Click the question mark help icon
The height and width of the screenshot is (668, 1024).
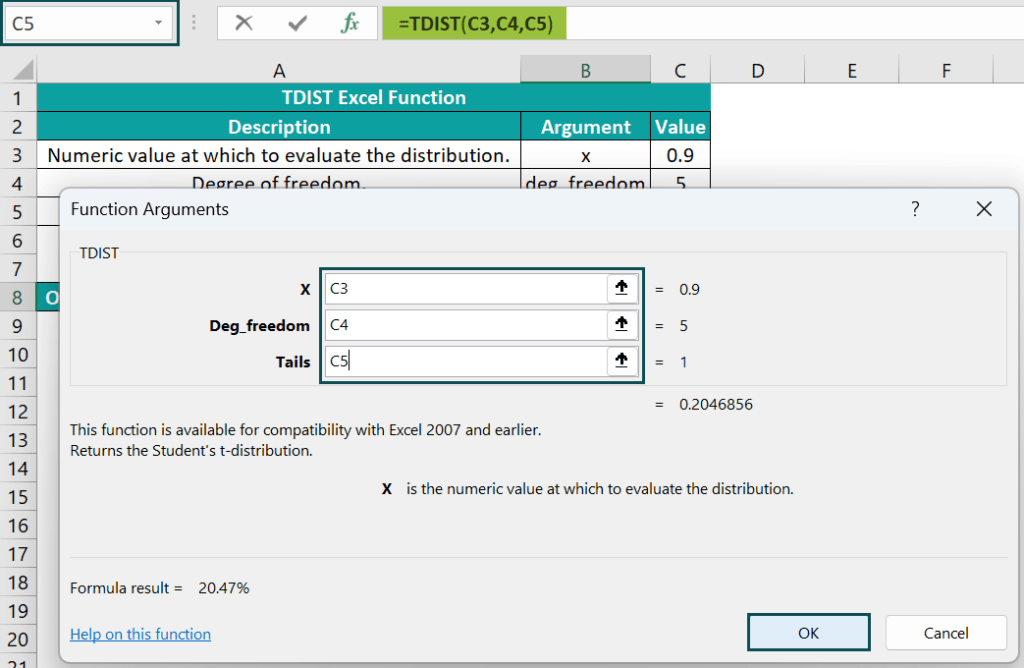point(914,209)
